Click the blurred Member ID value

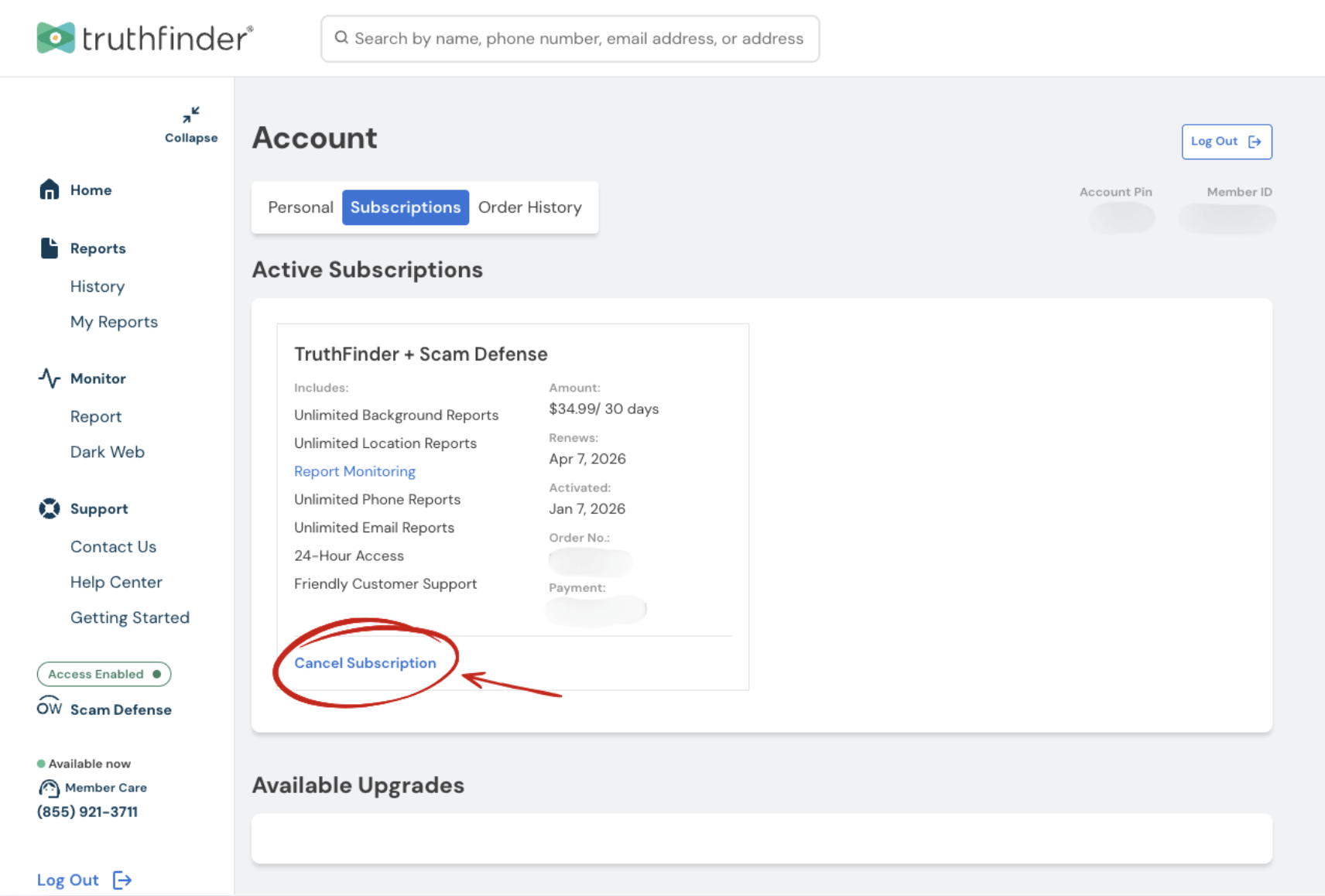coord(1227,218)
